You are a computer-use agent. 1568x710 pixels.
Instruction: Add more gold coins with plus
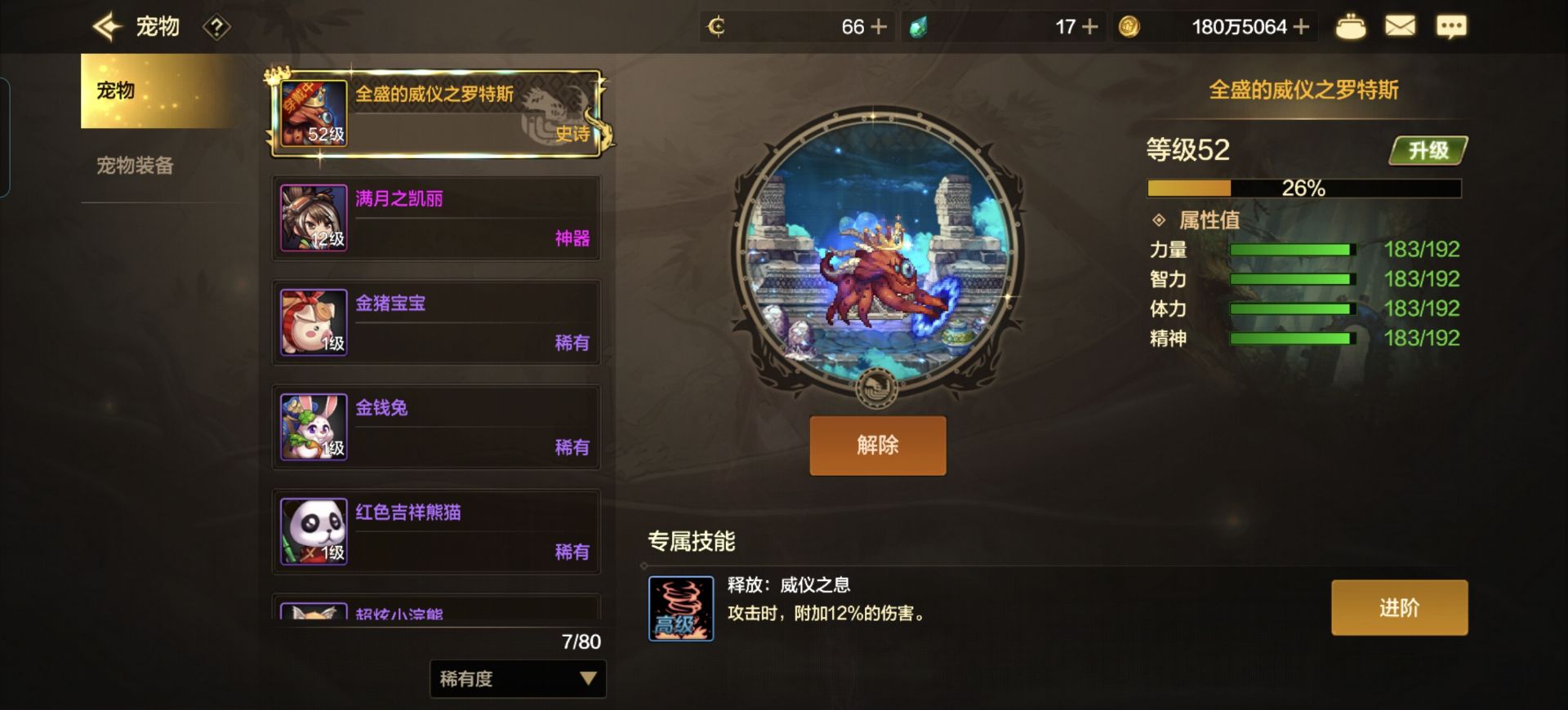point(1302,27)
